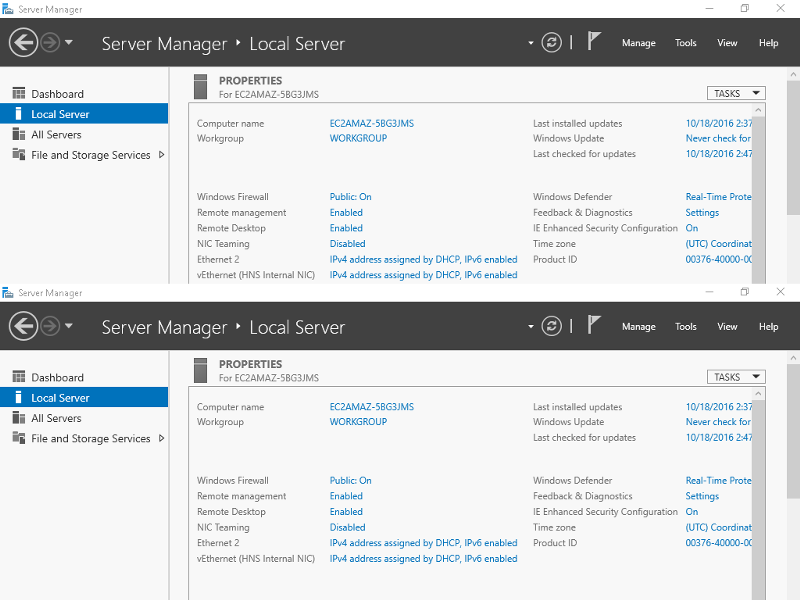Open Tools menu in top window
Image resolution: width=800 pixels, height=600 pixels.
tap(685, 43)
